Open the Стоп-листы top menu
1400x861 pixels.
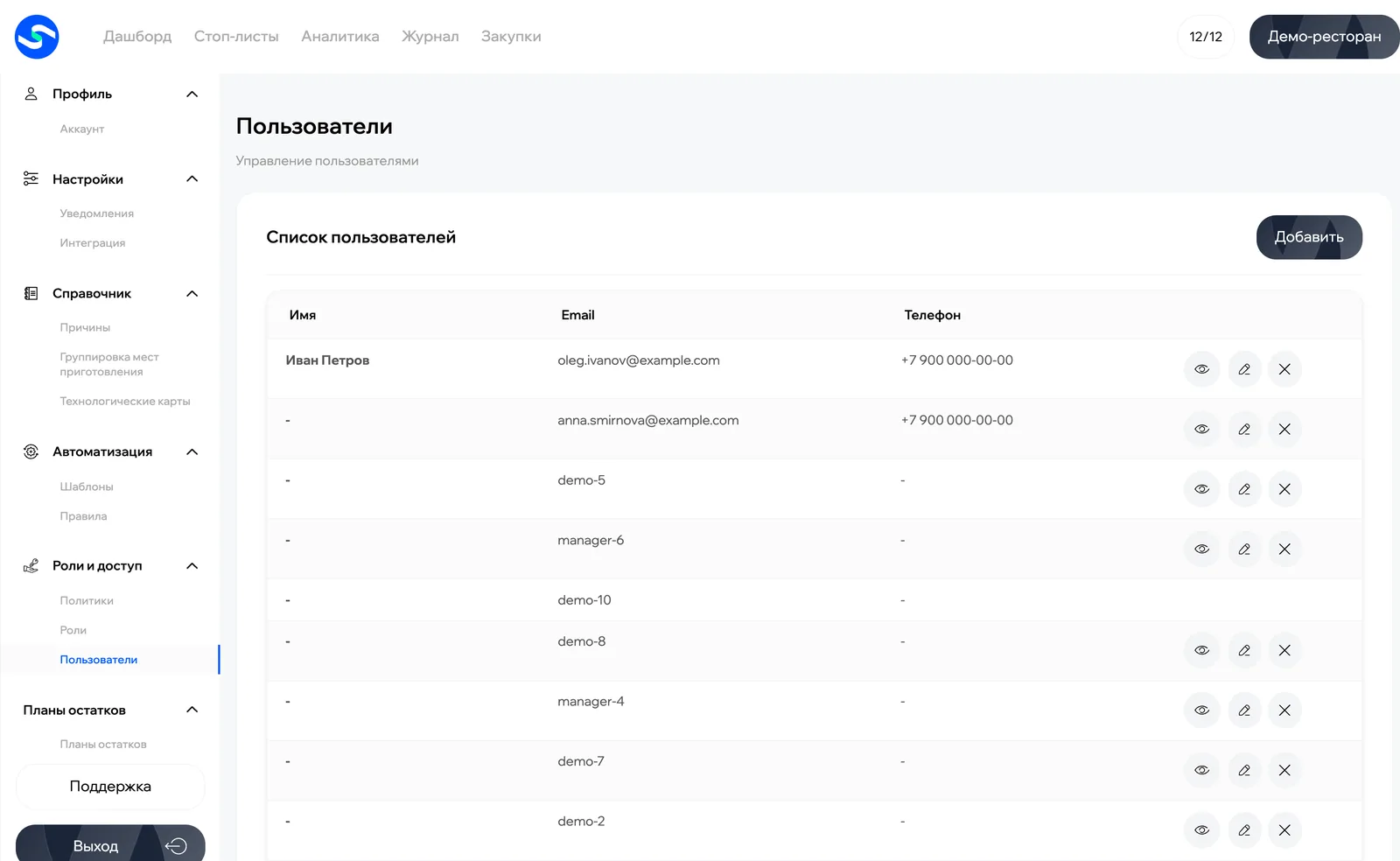click(x=236, y=37)
